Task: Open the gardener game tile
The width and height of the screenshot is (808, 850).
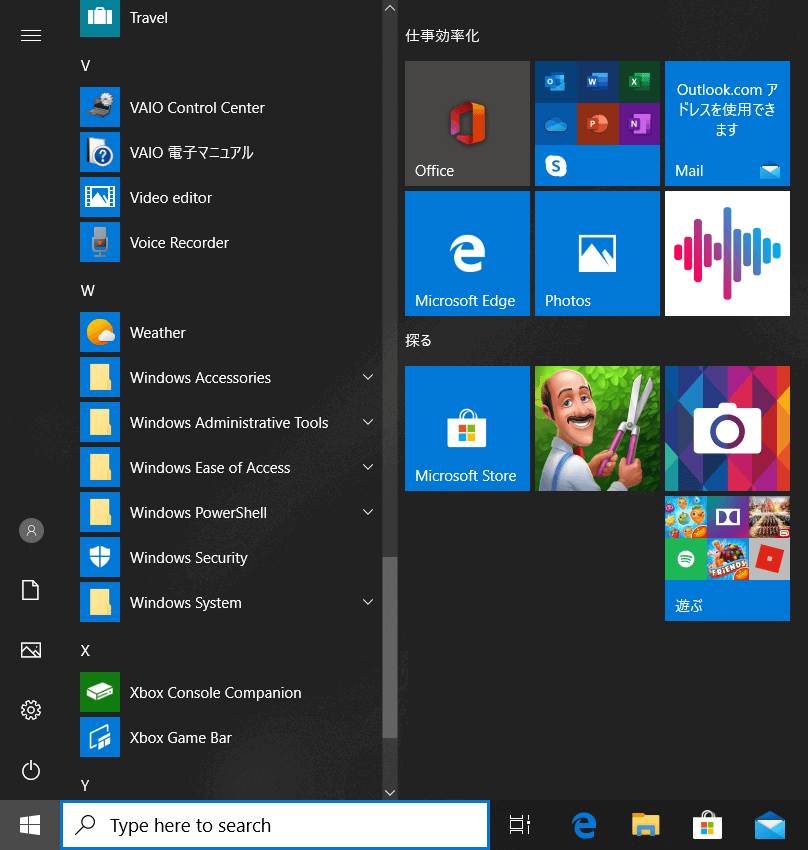Action: point(597,428)
